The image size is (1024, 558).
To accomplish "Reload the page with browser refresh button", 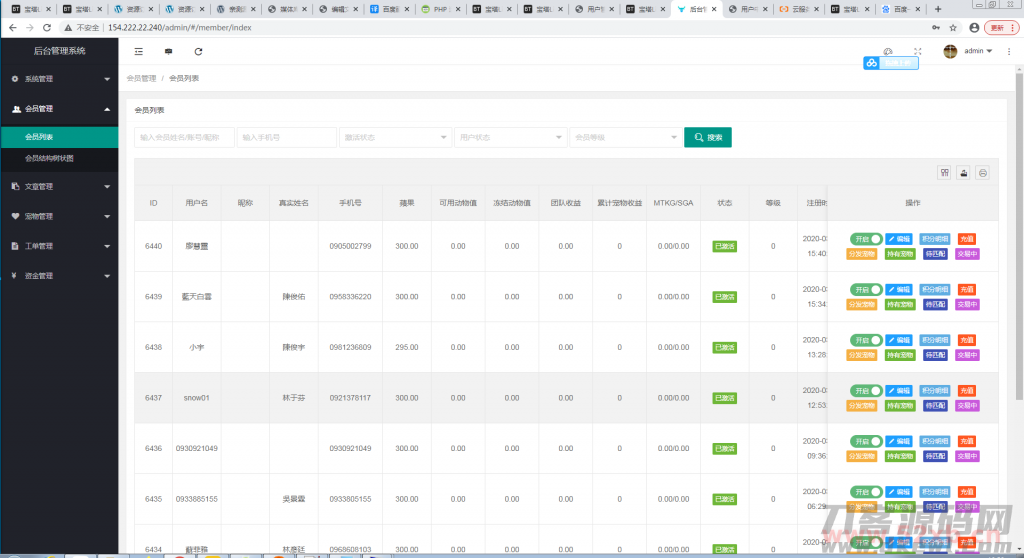I will (x=46, y=27).
